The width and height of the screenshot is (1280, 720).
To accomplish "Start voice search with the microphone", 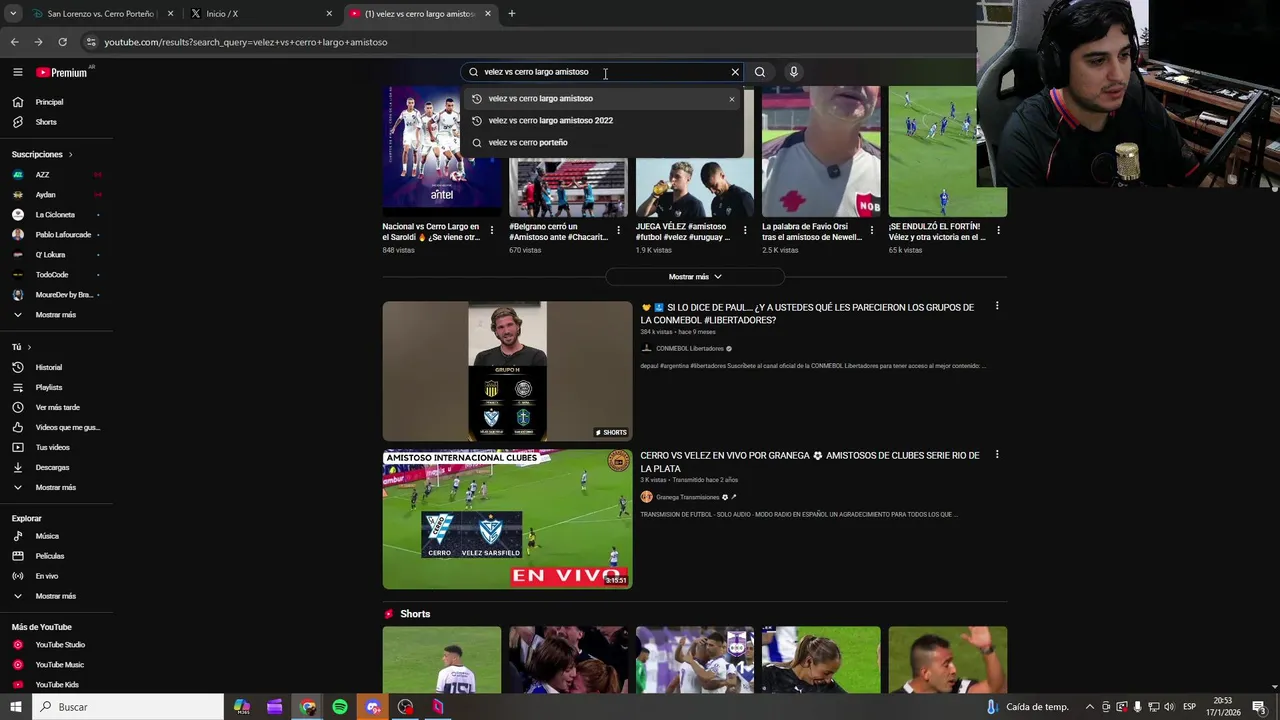I will tap(793, 72).
